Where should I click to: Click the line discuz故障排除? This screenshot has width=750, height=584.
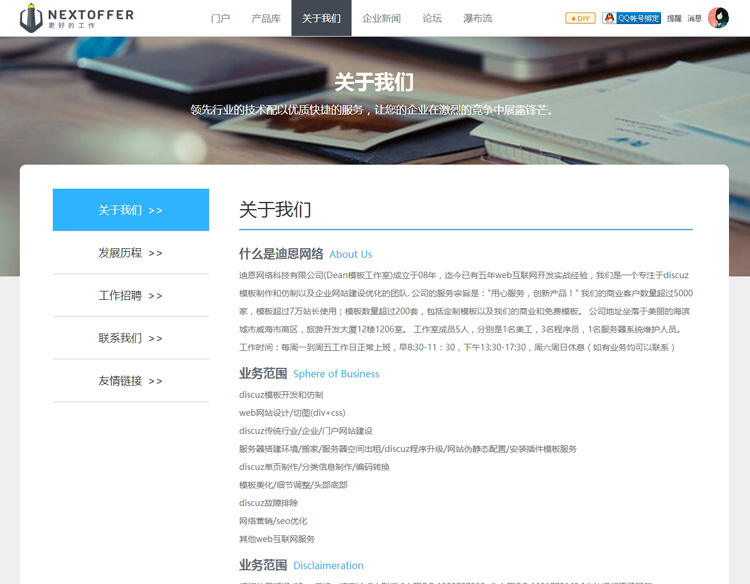click(268, 503)
